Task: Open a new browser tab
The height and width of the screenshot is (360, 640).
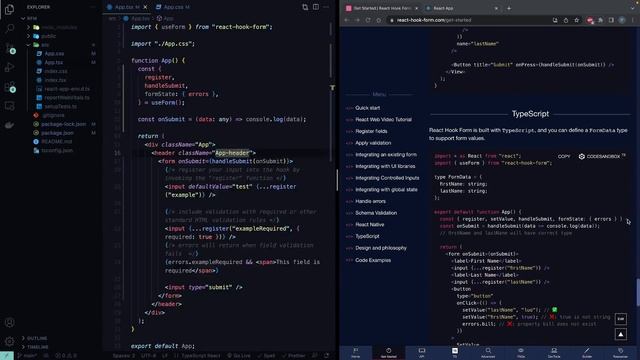Action: click(509, 8)
